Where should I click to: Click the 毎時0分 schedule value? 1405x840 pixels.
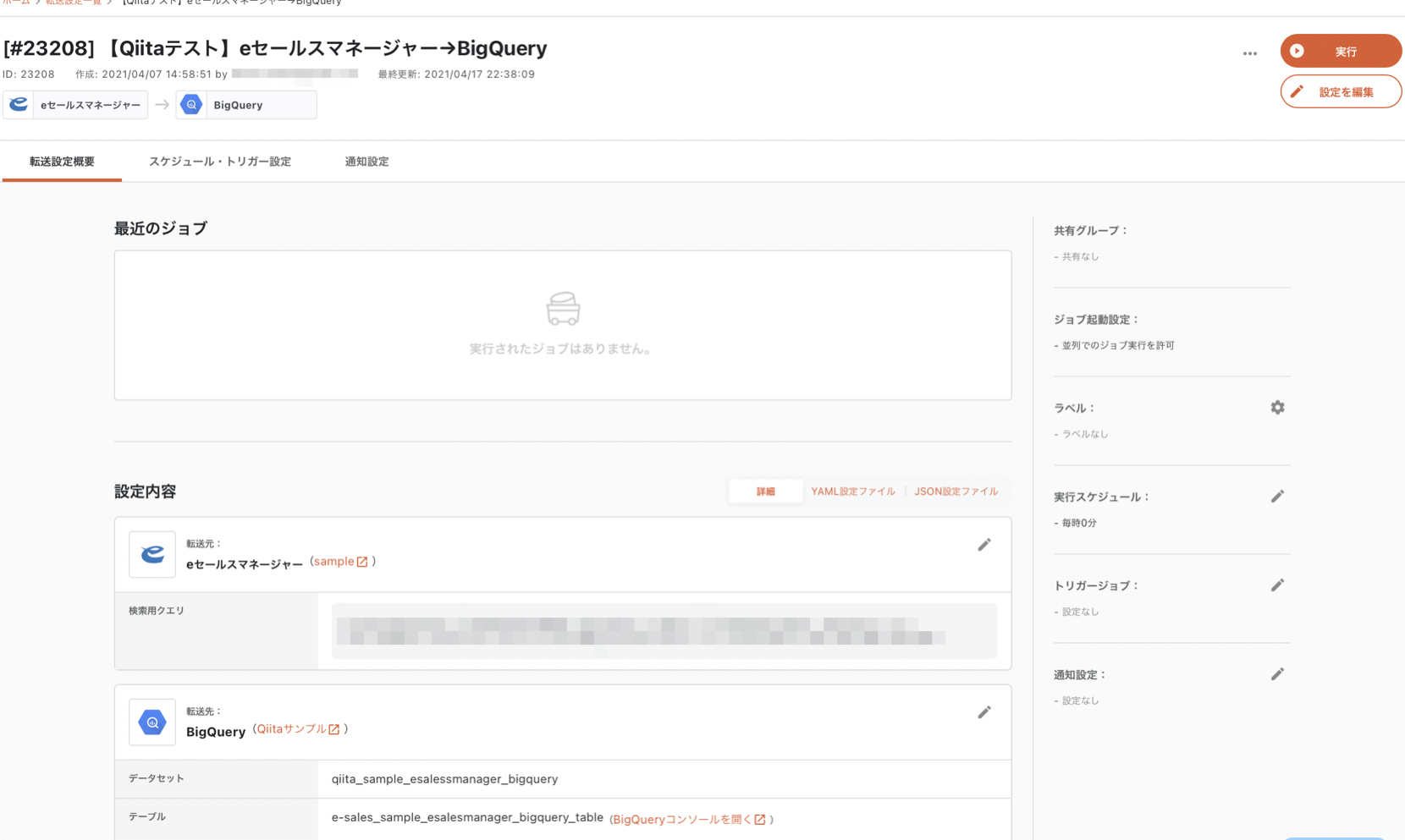tap(1079, 523)
